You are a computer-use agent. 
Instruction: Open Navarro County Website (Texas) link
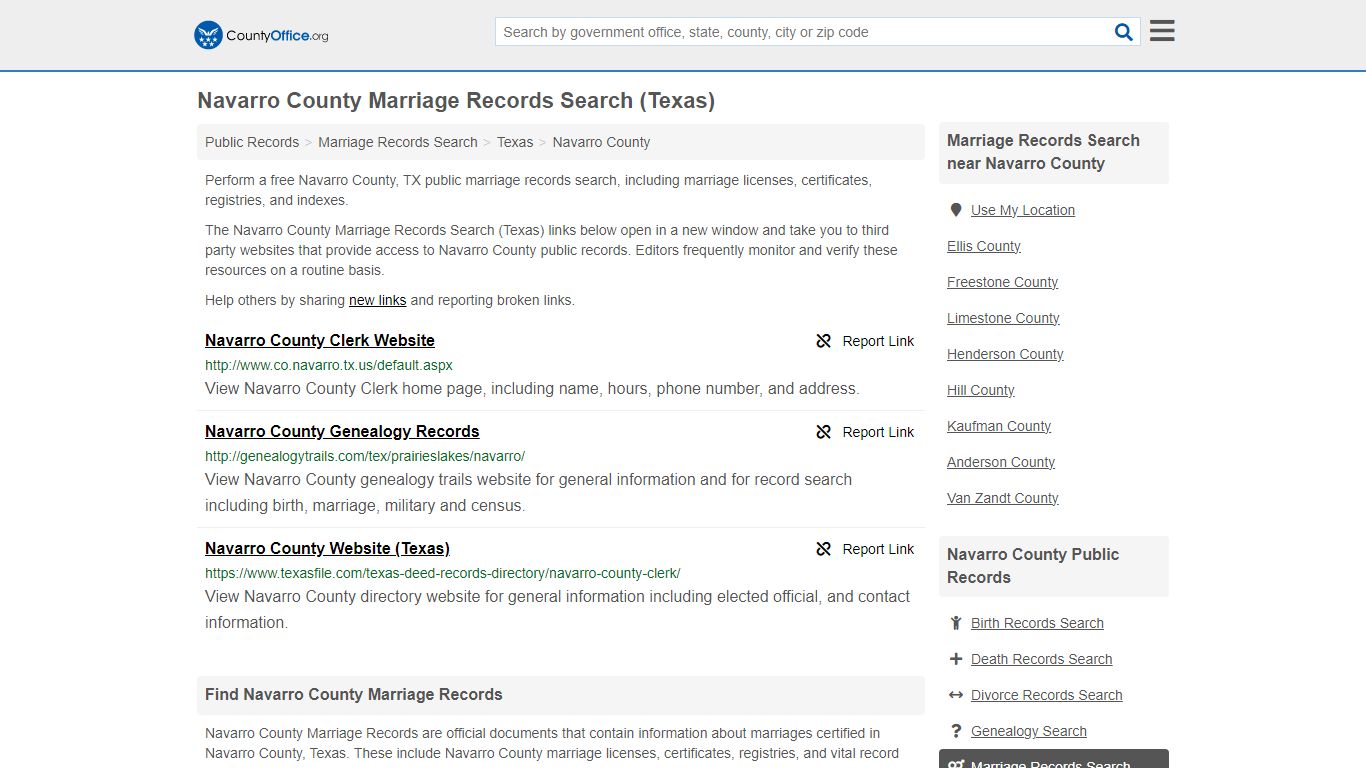(x=327, y=548)
